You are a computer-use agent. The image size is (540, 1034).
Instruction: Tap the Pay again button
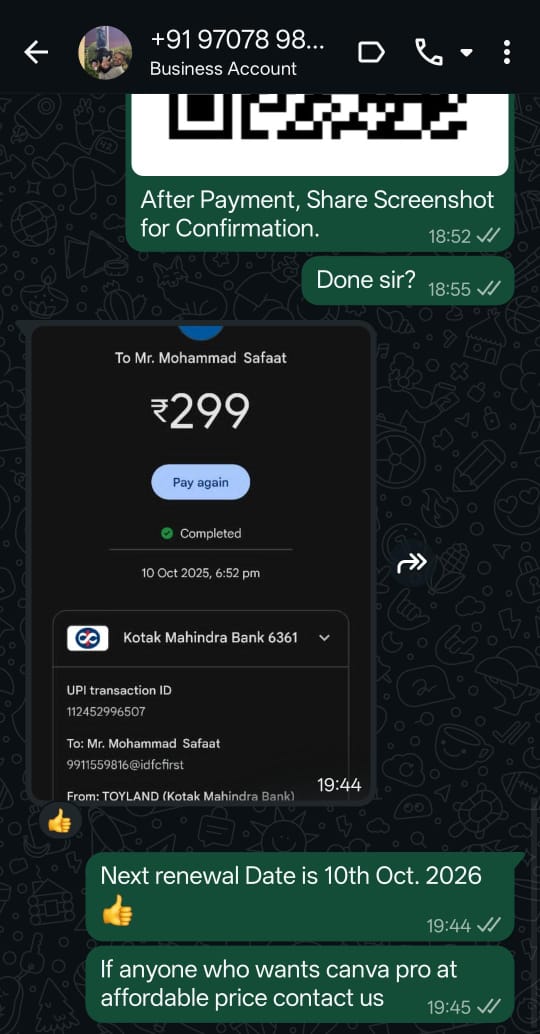coord(200,482)
